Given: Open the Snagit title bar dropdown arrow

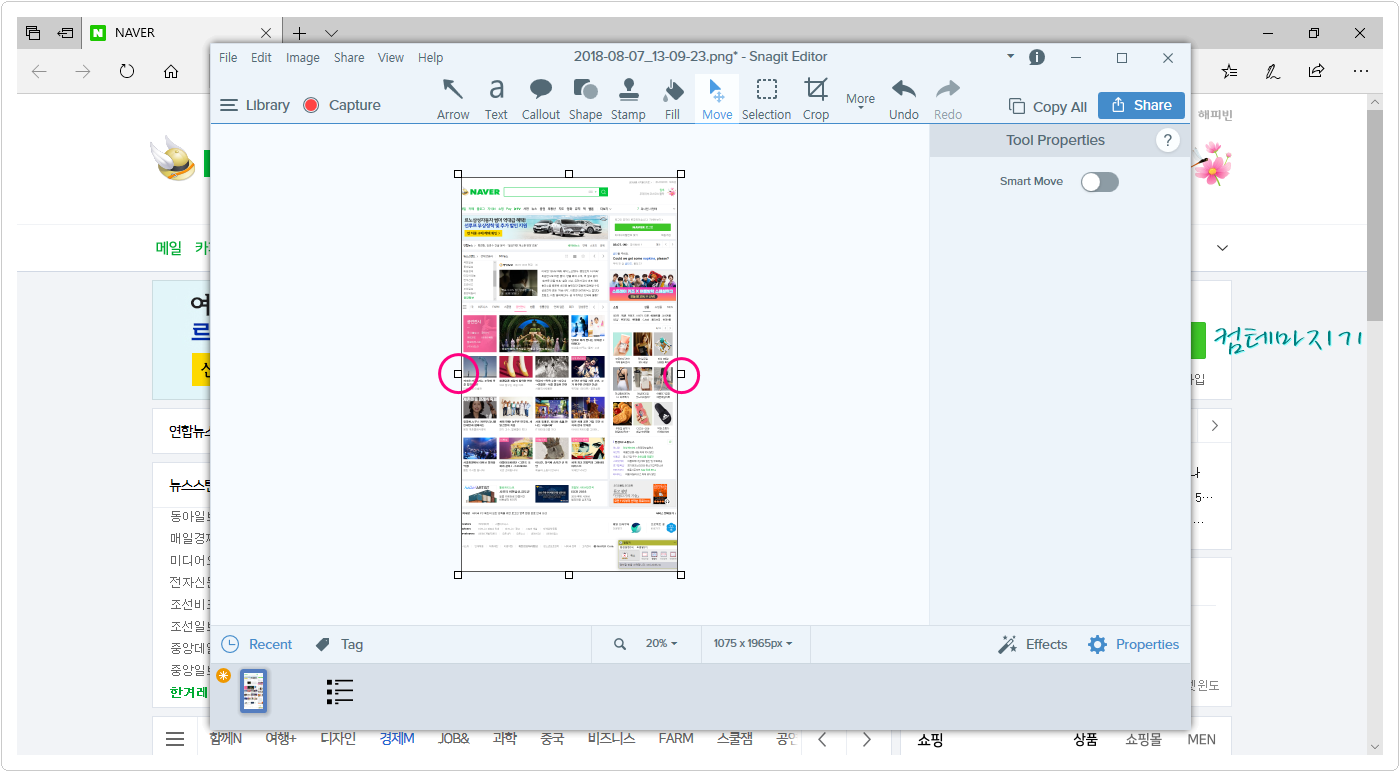Looking at the screenshot, I should pyautogui.click(x=1010, y=56).
